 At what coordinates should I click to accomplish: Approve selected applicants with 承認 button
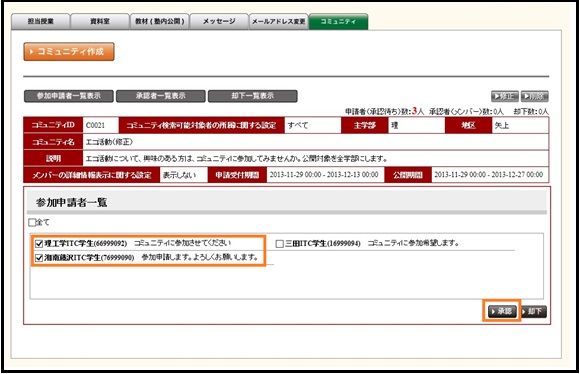pos(502,311)
